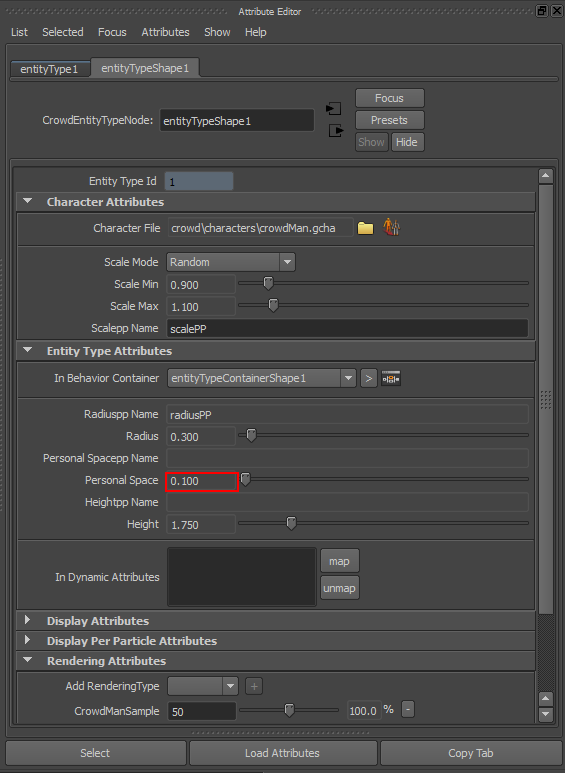The width and height of the screenshot is (565, 773).
Task: Click the input connection arrow icon
Action: point(334,108)
